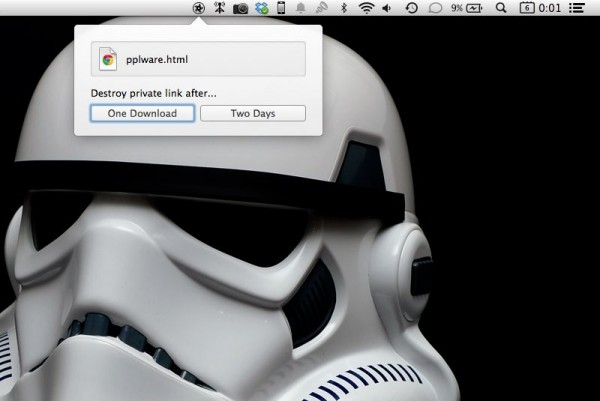Open the Messages speech bubble menu
600x401 pixels.
click(x=435, y=8)
